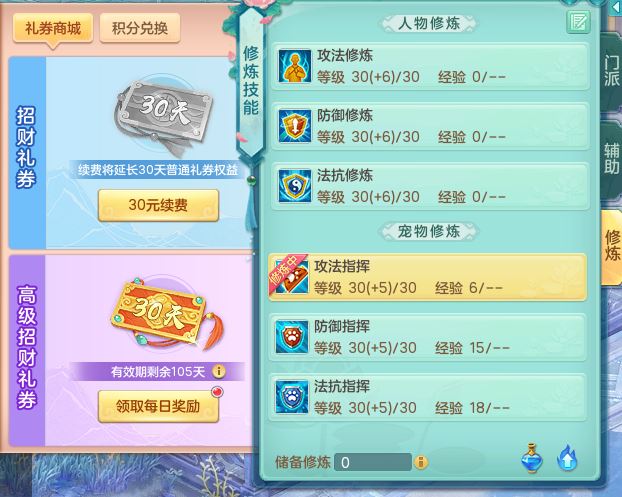Open info icon next to 有效期剩余105天
This screenshot has width=622, height=497.
219,372
